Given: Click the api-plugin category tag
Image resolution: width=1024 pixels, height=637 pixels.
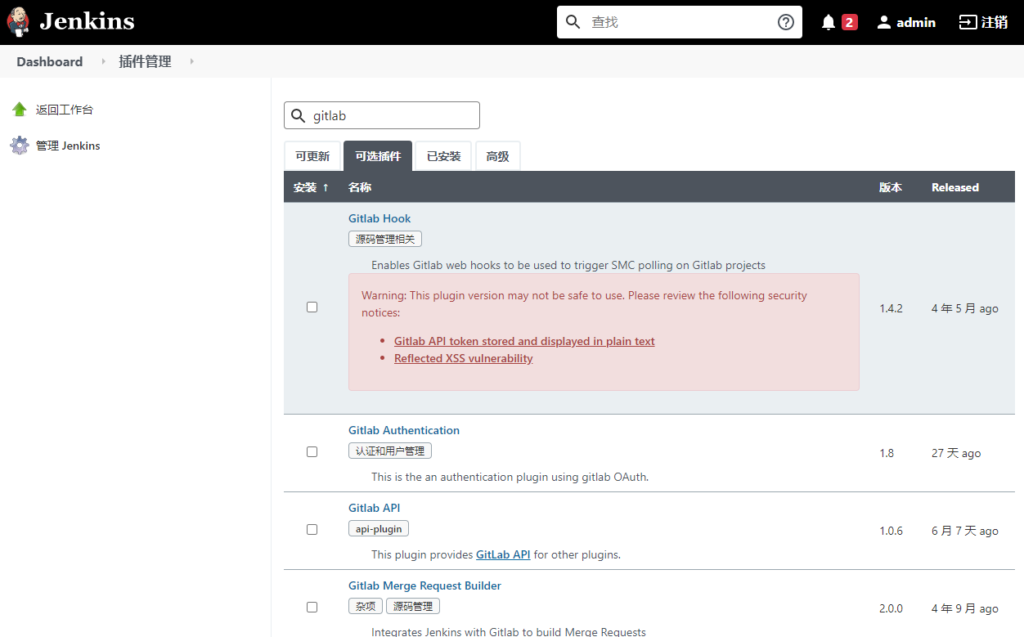Looking at the screenshot, I should (x=379, y=529).
